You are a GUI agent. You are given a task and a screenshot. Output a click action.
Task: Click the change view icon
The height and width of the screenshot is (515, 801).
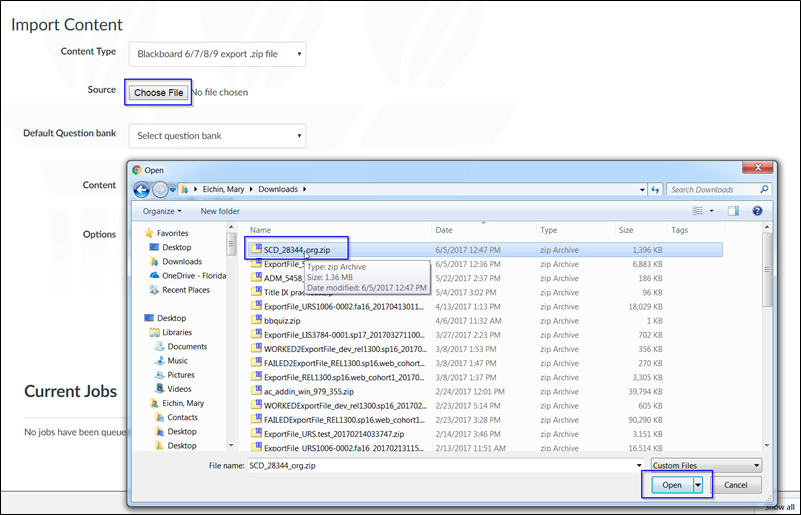697,210
